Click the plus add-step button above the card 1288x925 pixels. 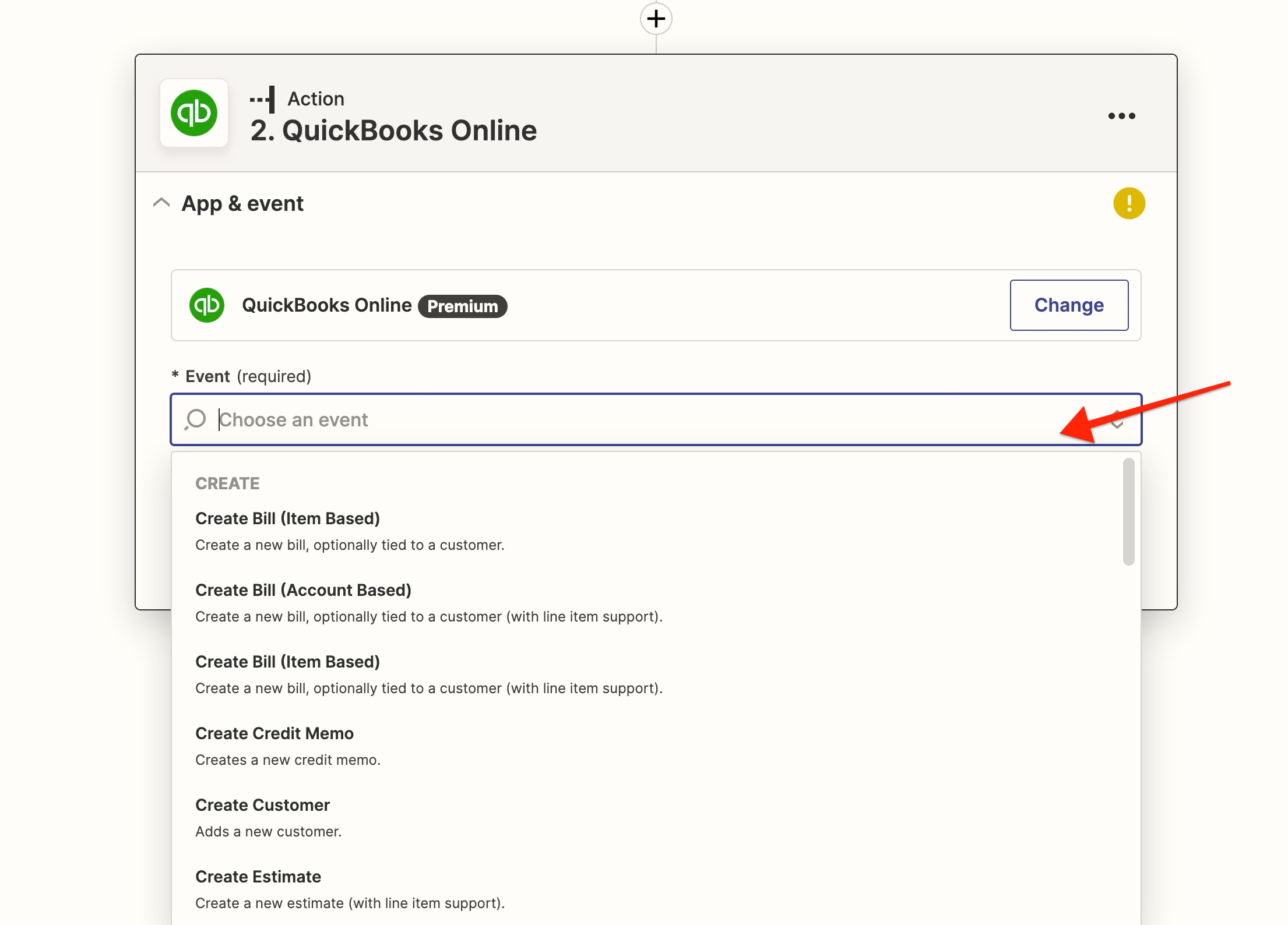pos(656,19)
